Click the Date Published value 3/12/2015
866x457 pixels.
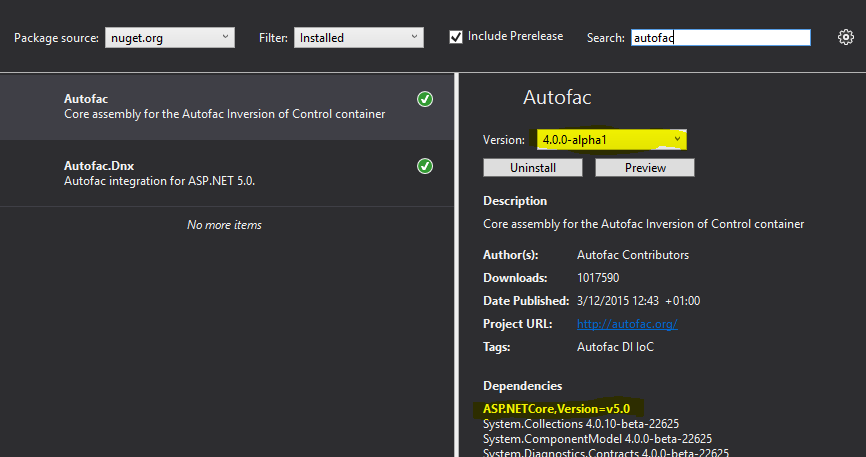coord(638,301)
